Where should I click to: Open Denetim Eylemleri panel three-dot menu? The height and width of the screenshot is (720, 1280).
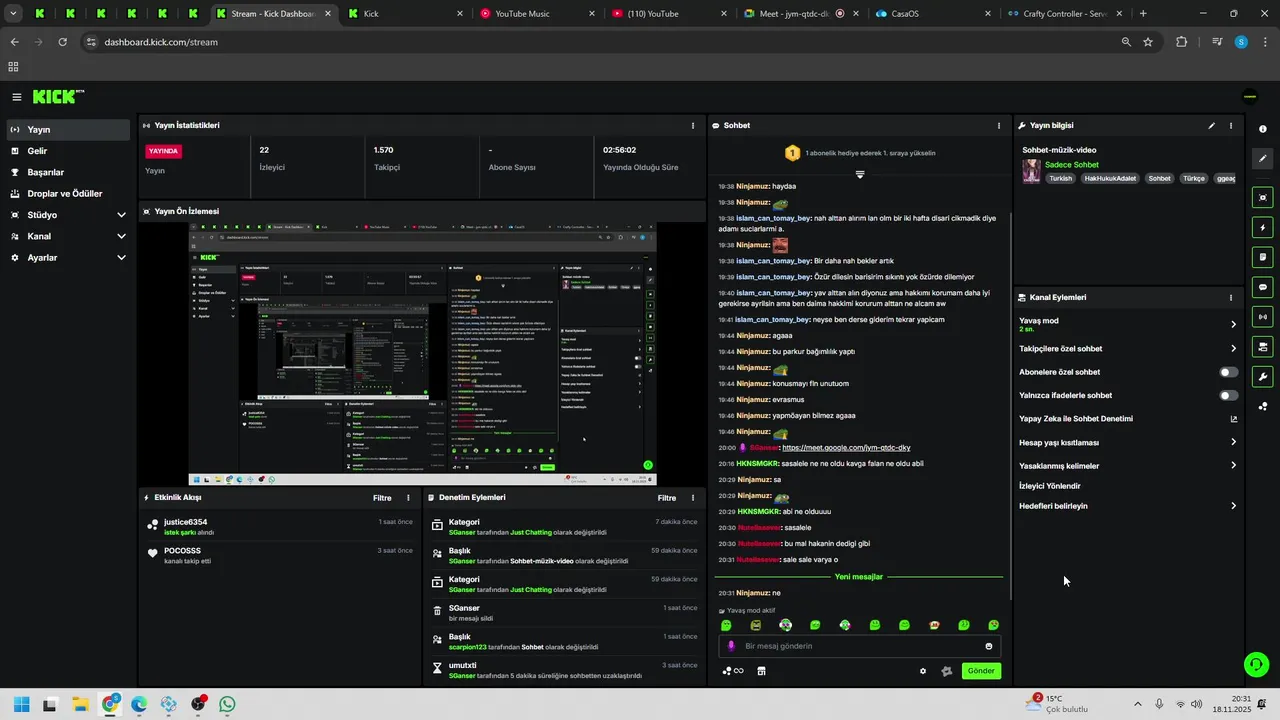coord(693,498)
